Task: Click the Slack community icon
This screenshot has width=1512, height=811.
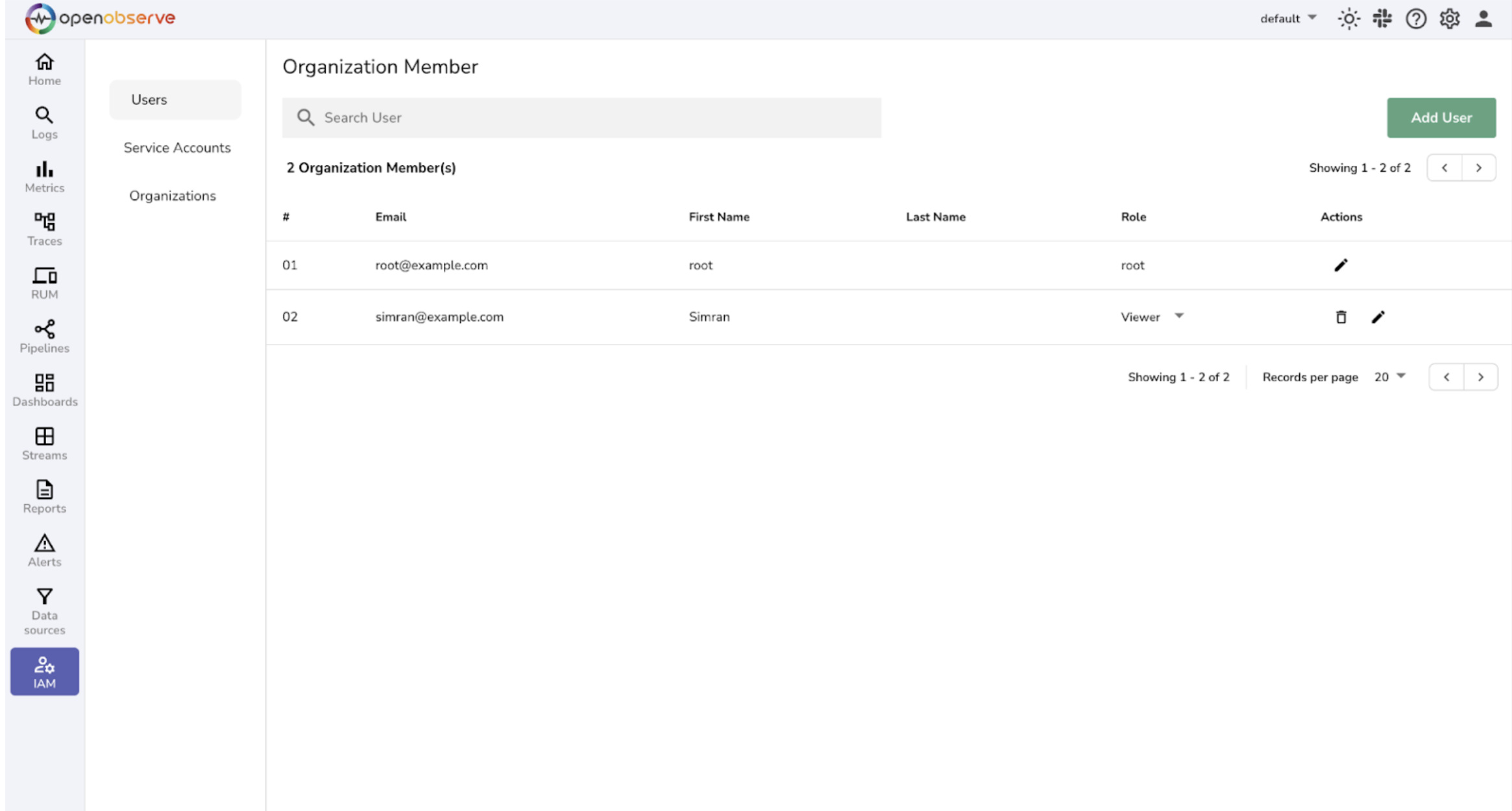Action: point(1382,18)
